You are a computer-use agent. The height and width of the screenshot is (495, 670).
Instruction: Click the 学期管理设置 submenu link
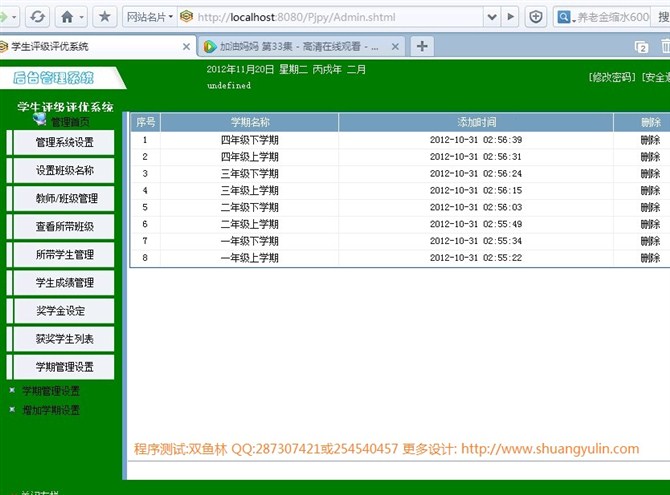click(x=51, y=391)
